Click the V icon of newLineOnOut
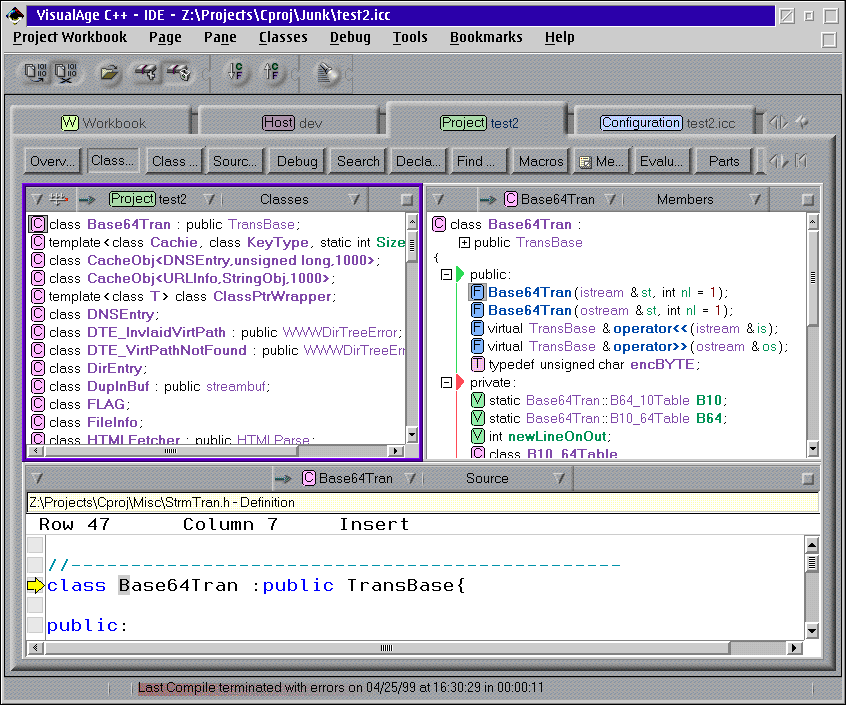The width and height of the screenshot is (846, 705). 477,436
